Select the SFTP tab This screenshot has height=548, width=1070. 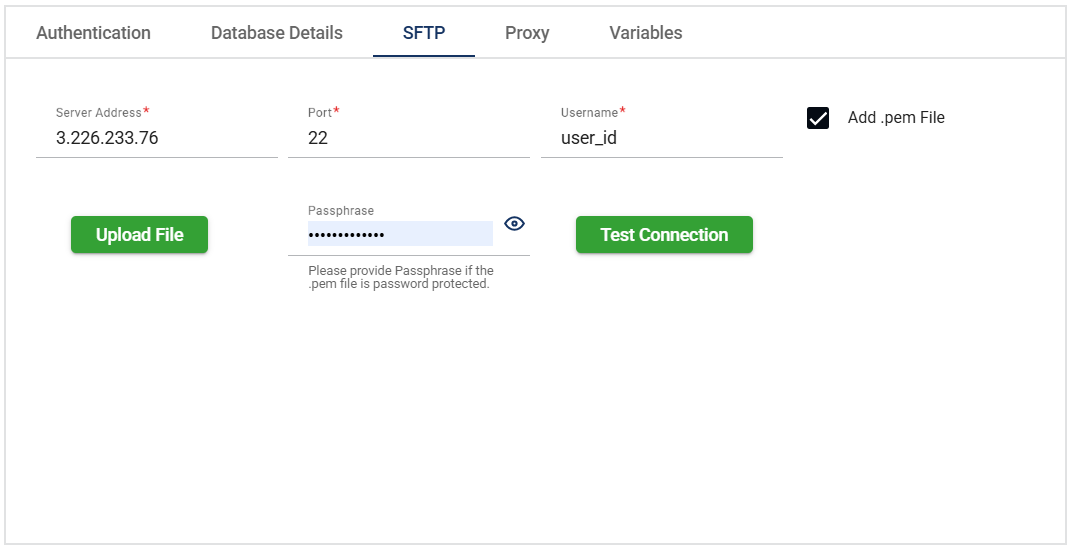424,33
